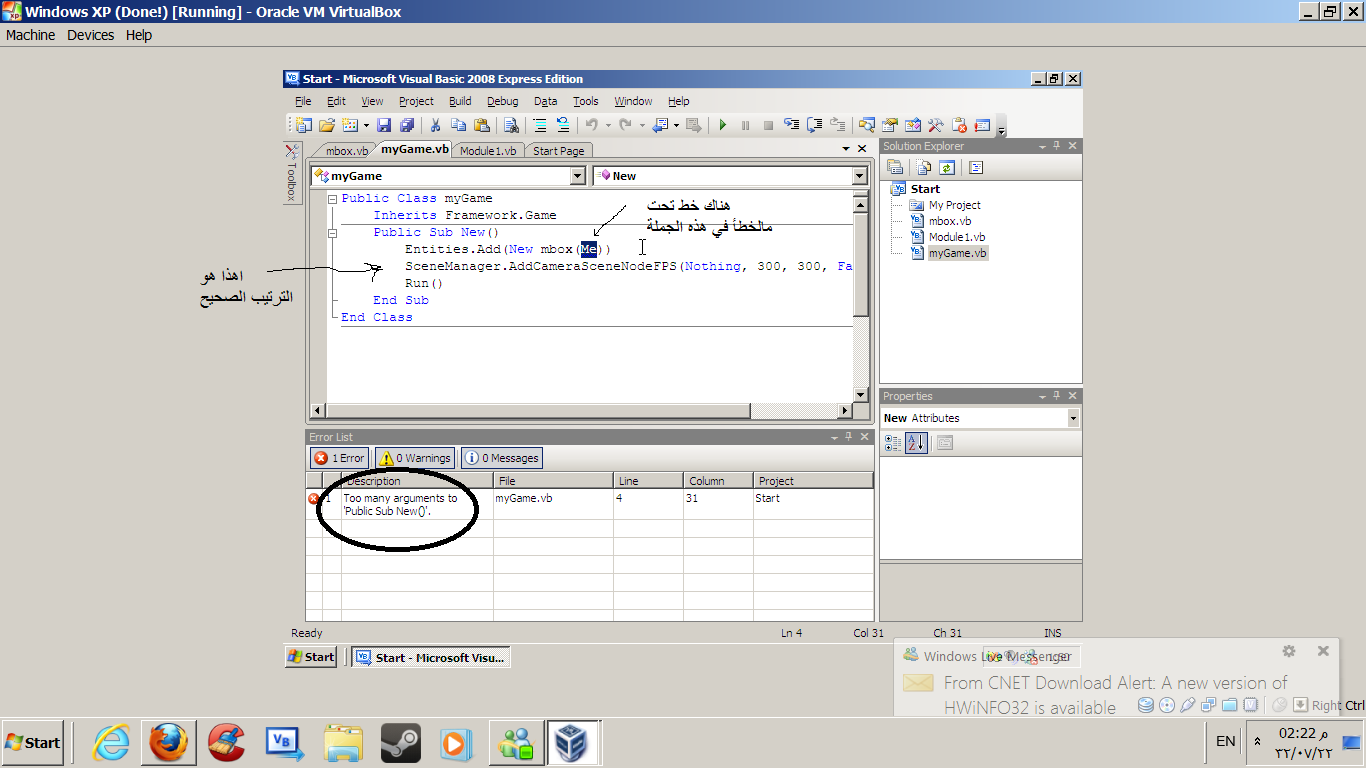Toggle auto-hide pin on Solution Explorer
Viewport: 1366px width, 768px height.
[x=1057, y=146]
